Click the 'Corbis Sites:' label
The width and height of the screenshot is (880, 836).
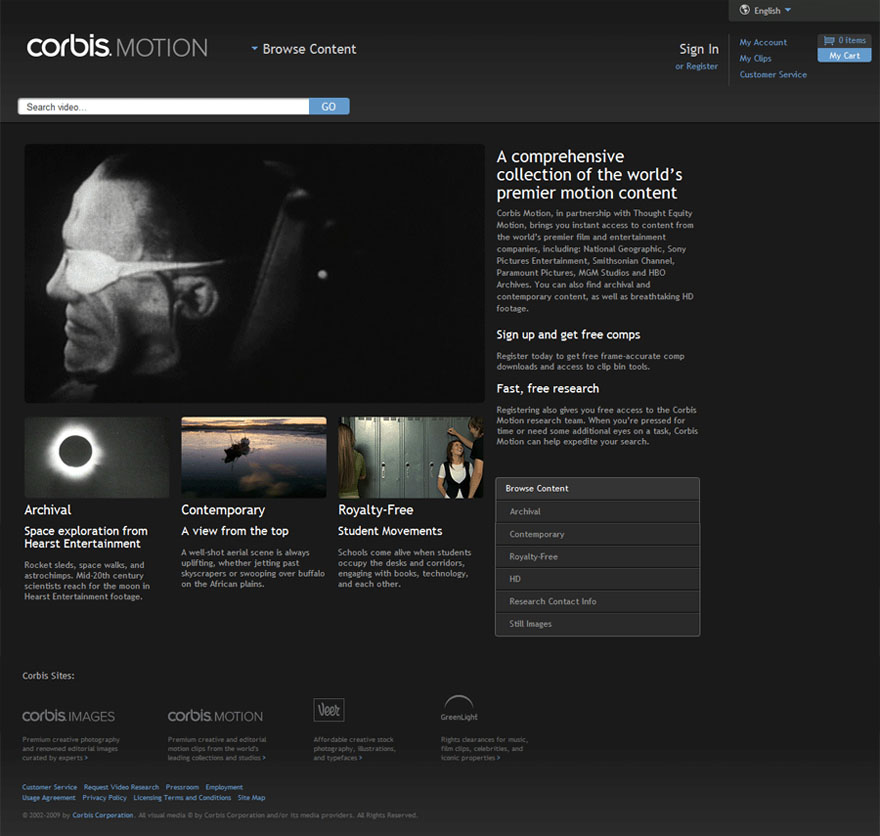[48, 676]
